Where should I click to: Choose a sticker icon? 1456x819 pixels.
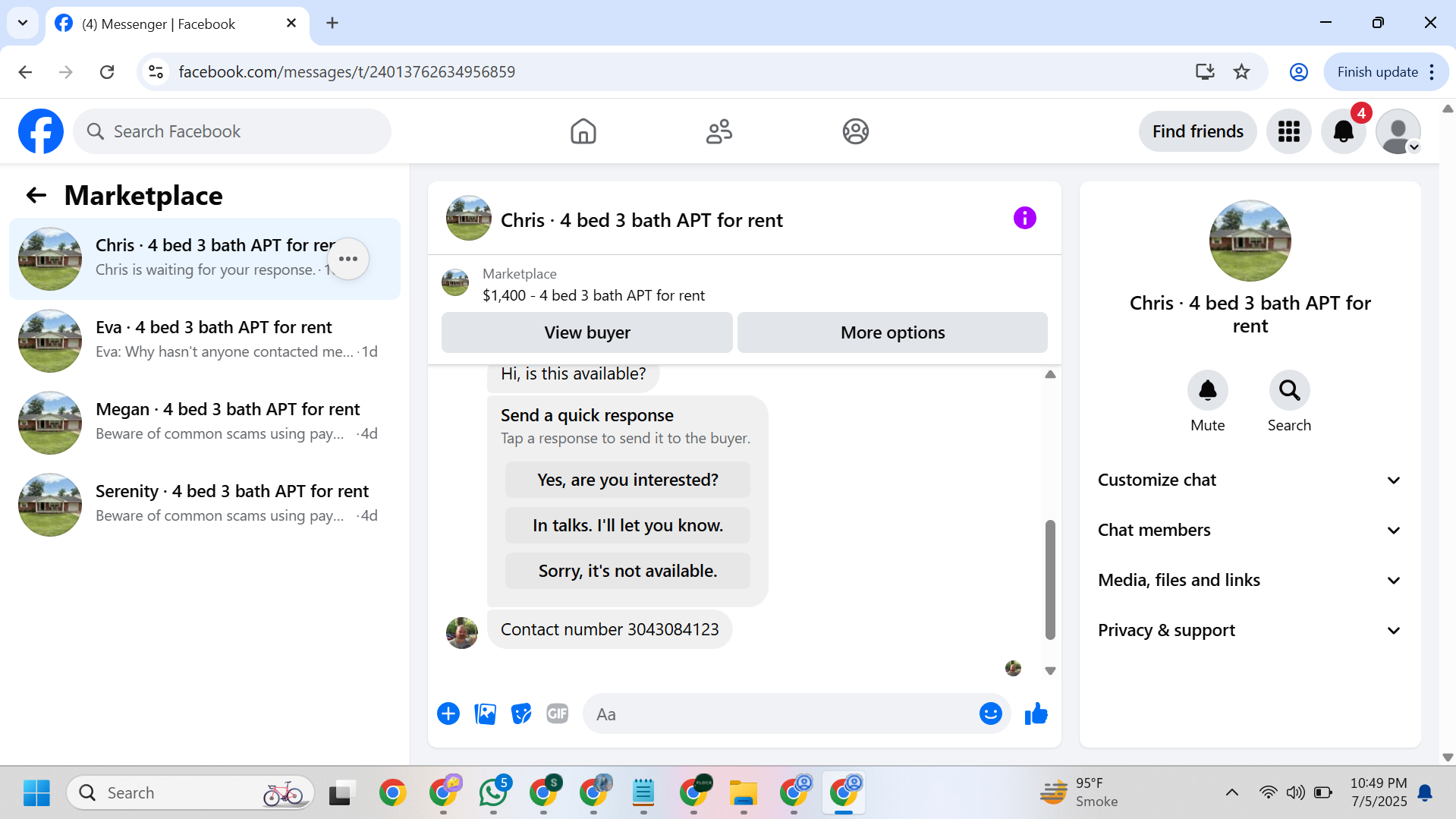click(x=521, y=713)
